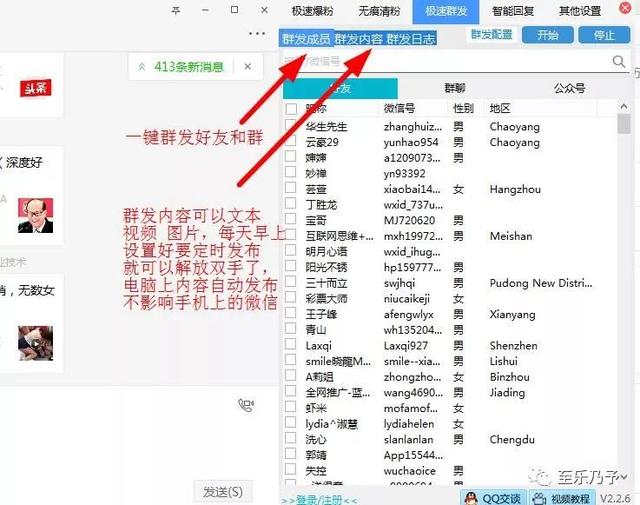This screenshot has width=640, height=505.
Task: Sort by 地区 column header
Action: [500, 109]
